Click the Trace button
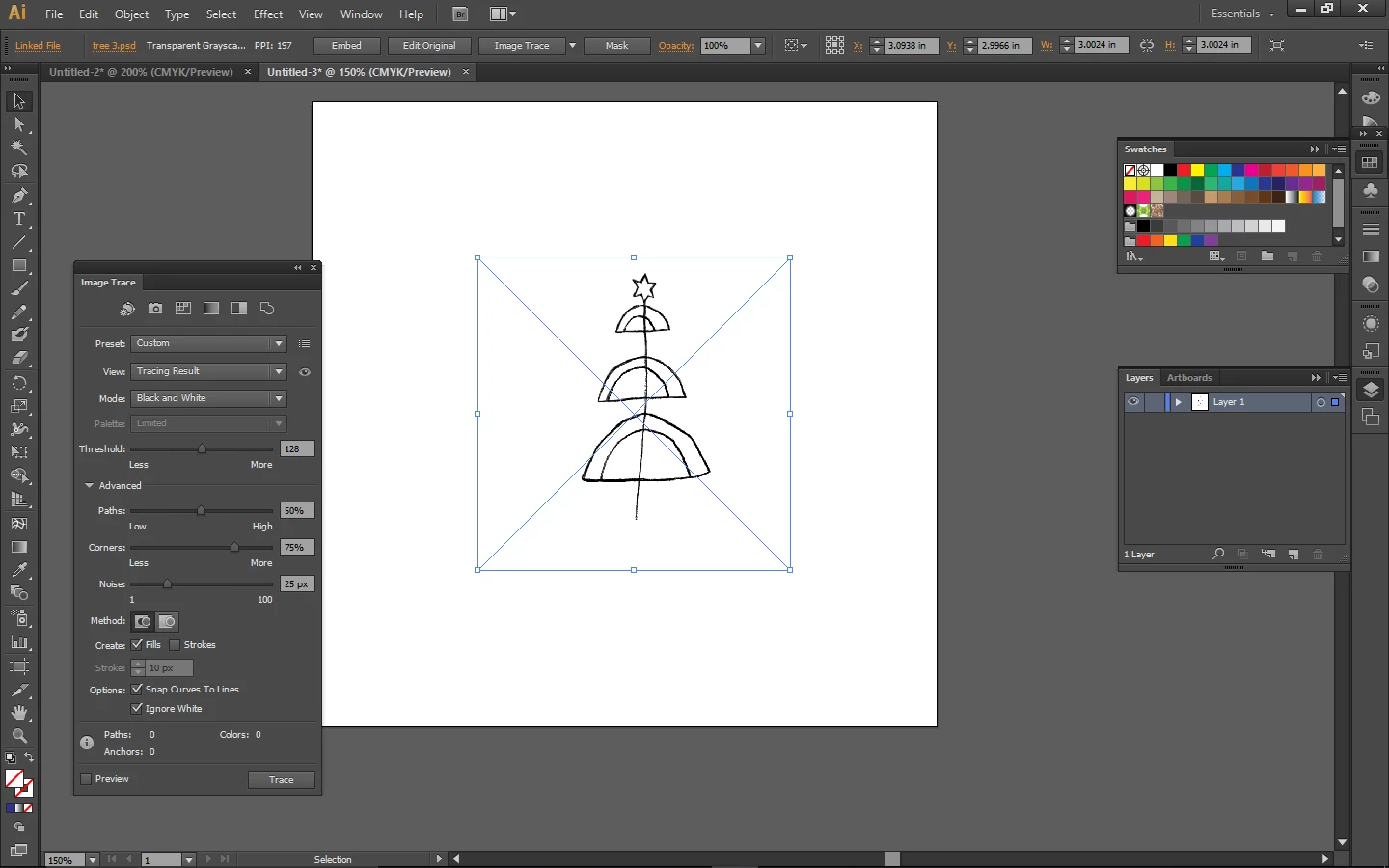 pos(282,779)
